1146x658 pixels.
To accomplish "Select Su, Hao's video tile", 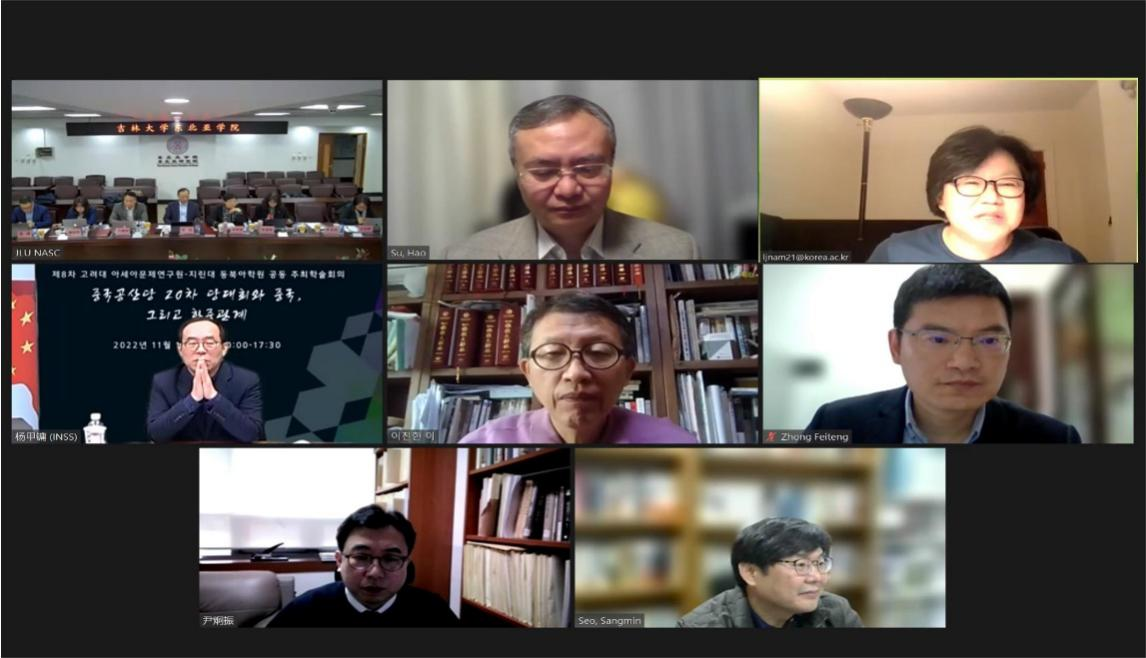I will point(572,170).
